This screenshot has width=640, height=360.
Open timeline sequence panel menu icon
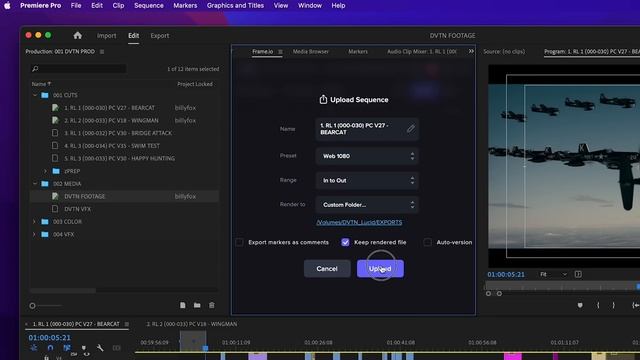click(127, 324)
